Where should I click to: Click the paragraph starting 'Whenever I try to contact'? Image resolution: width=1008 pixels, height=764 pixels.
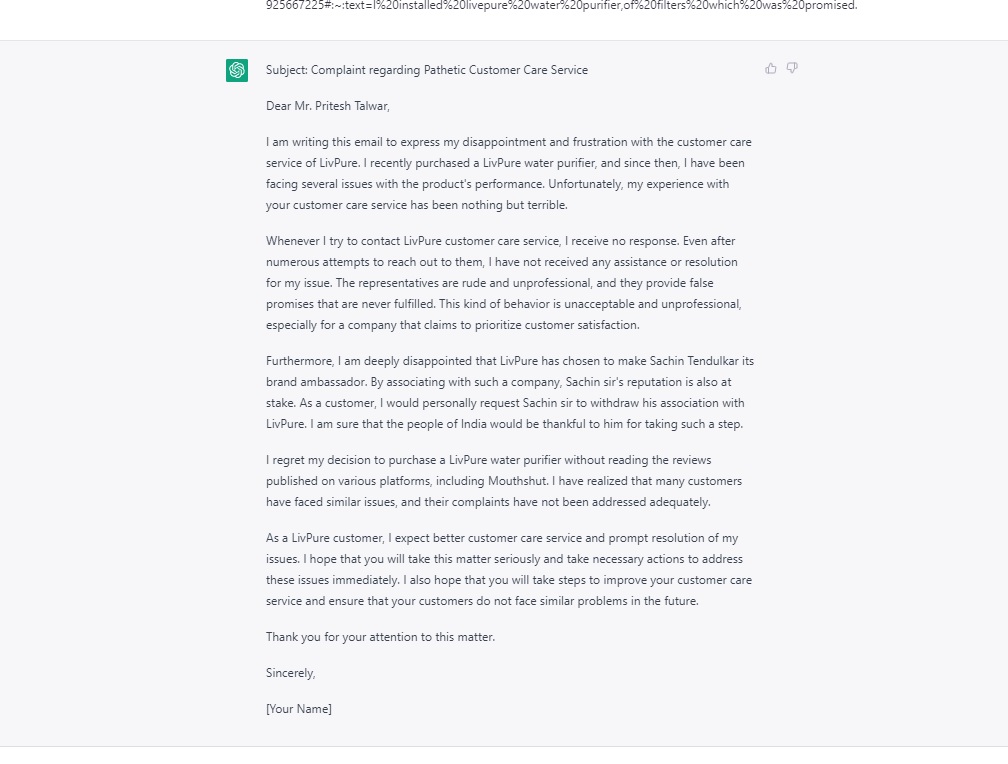[503, 283]
